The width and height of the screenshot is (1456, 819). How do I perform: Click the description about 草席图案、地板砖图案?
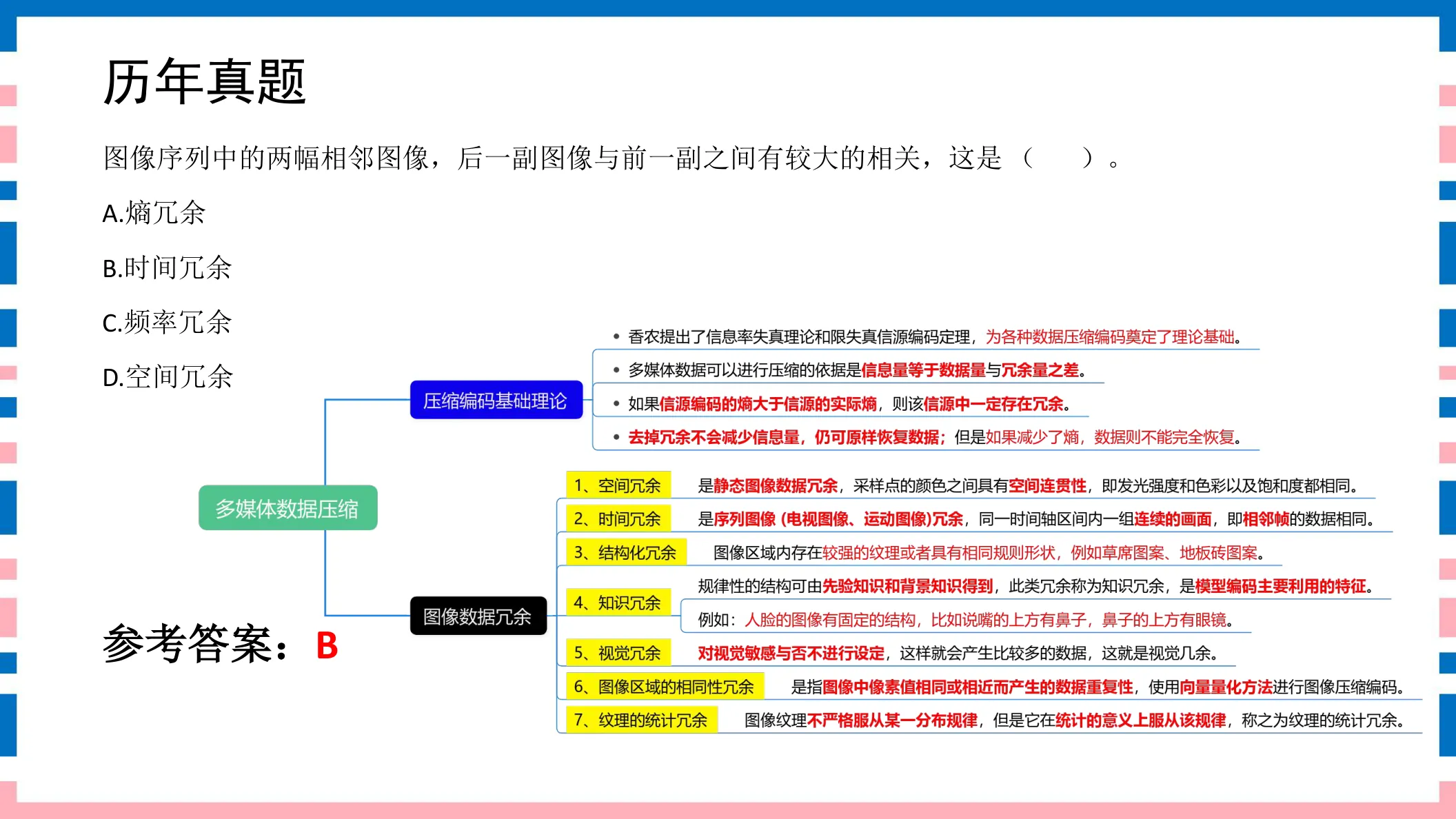pos(989,553)
